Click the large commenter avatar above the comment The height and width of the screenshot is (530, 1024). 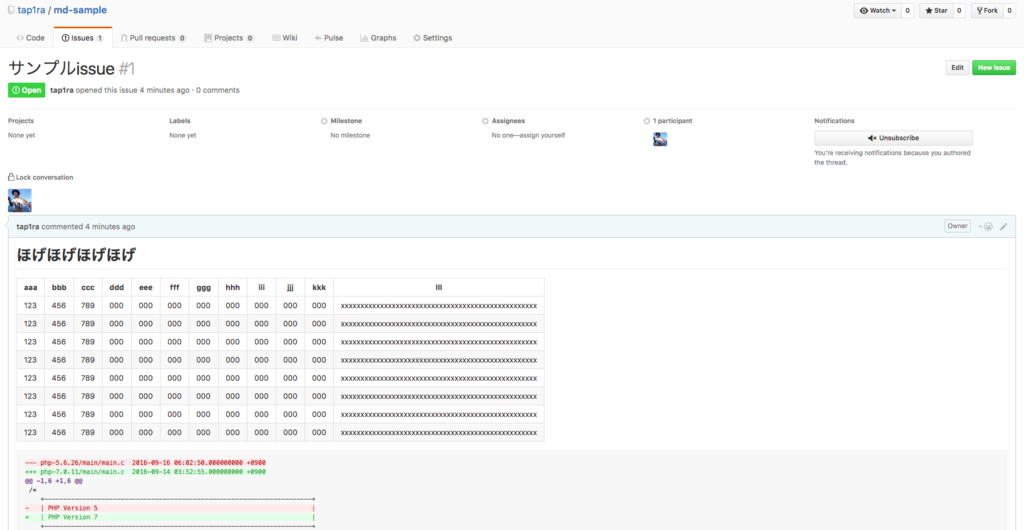coord(20,200)
